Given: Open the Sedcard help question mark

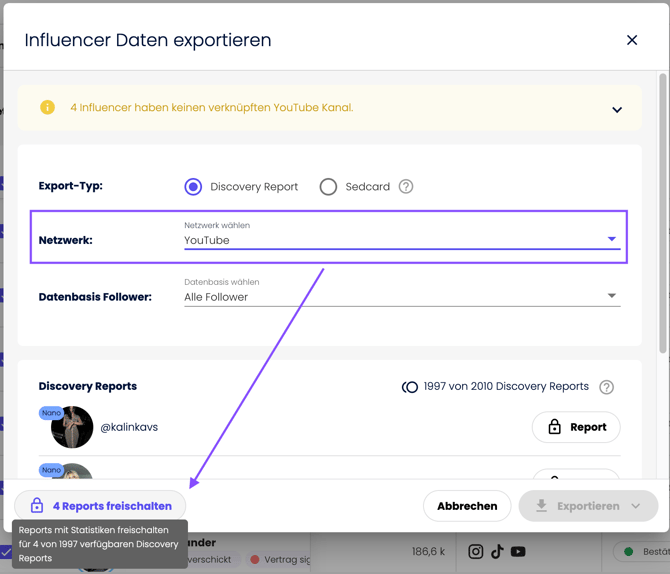Looking at the screenshot, I should click(406, 187).
